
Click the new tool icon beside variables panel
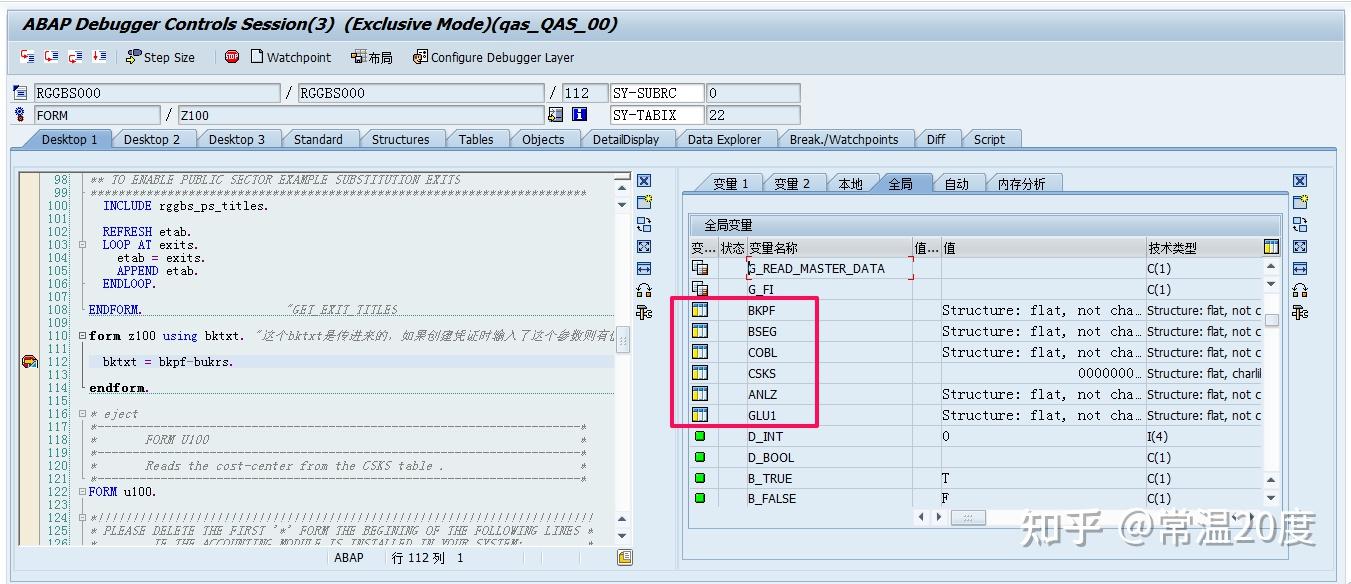(x=1300, y=202)
